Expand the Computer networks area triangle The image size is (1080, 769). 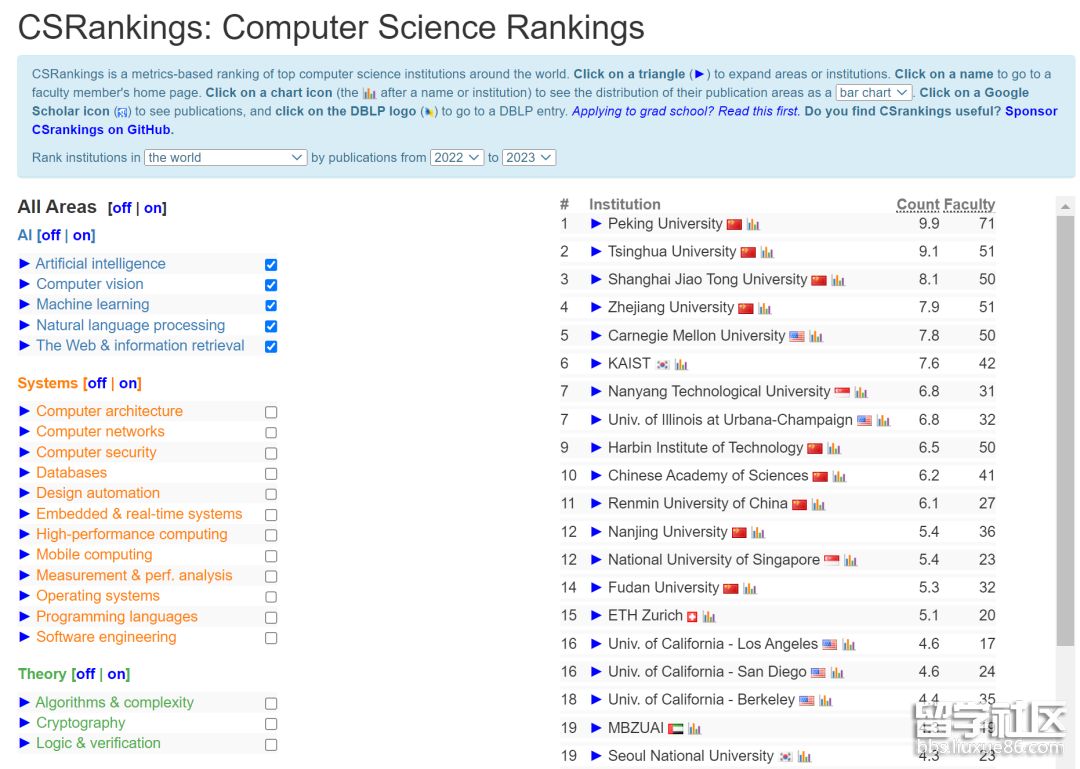point(24,431)
